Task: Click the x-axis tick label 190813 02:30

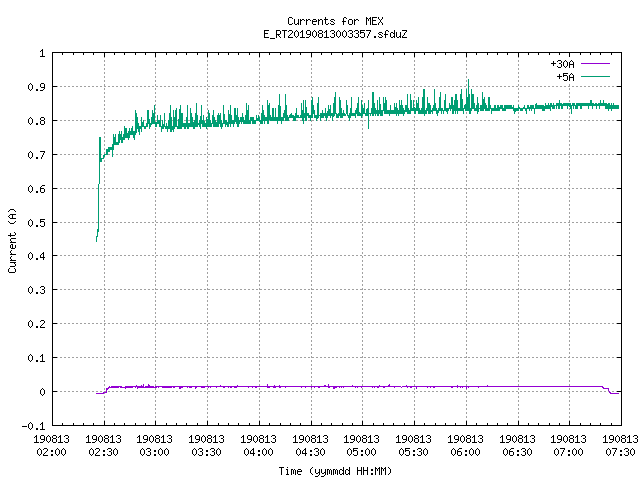Action: tap(103, 445)
